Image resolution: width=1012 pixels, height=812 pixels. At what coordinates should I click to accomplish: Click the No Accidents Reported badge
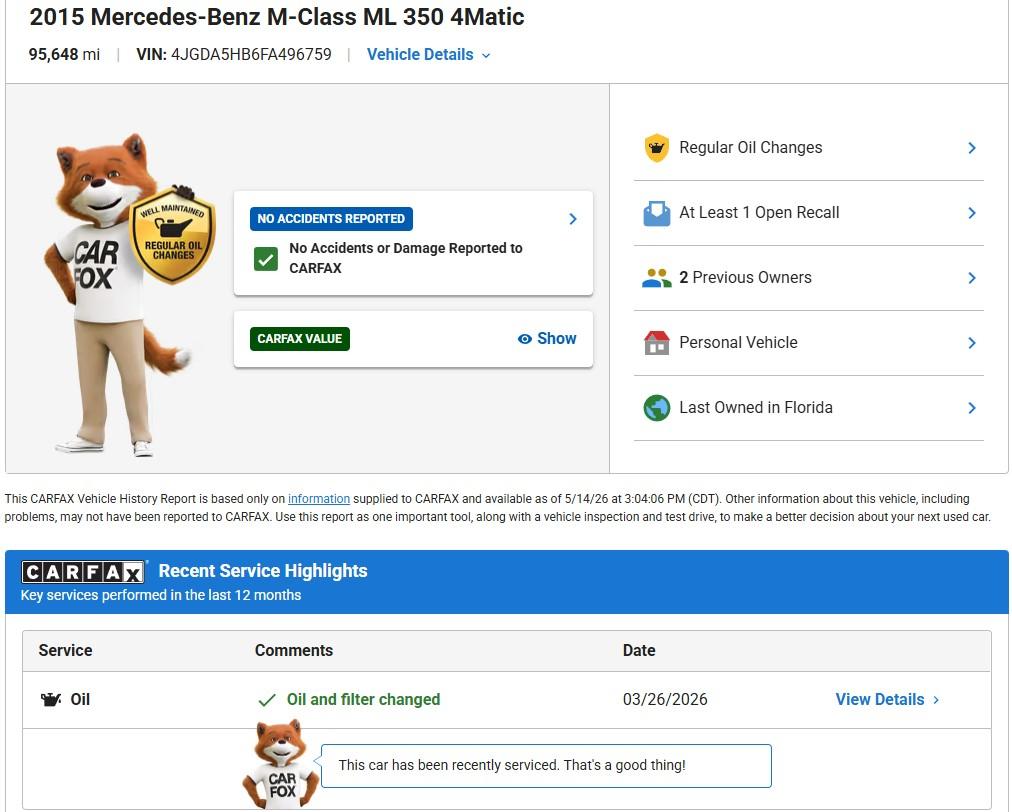coord(331,219)
